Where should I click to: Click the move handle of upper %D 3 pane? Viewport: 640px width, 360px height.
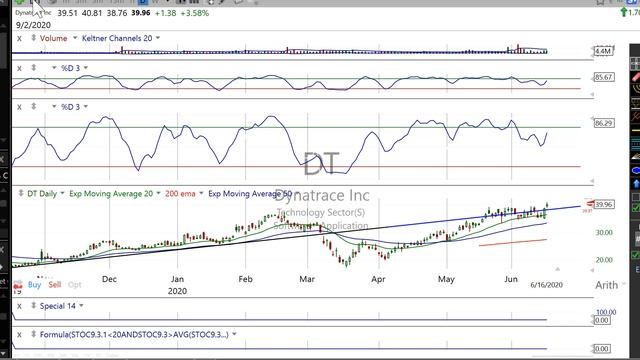pyautogui.click(x=33, y=68)
